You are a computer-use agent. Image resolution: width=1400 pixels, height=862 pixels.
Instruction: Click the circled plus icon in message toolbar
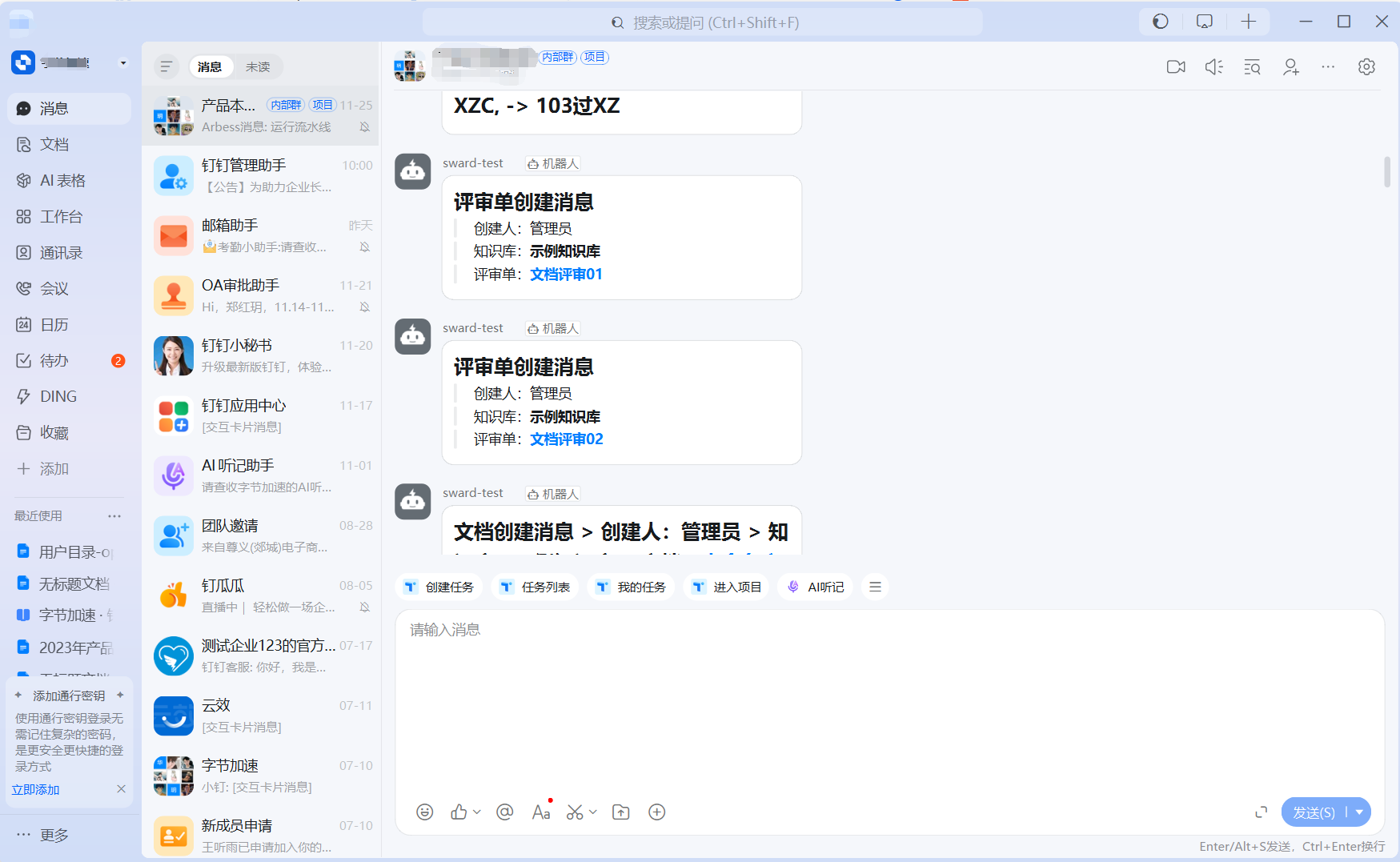click(x=657, y=812)
